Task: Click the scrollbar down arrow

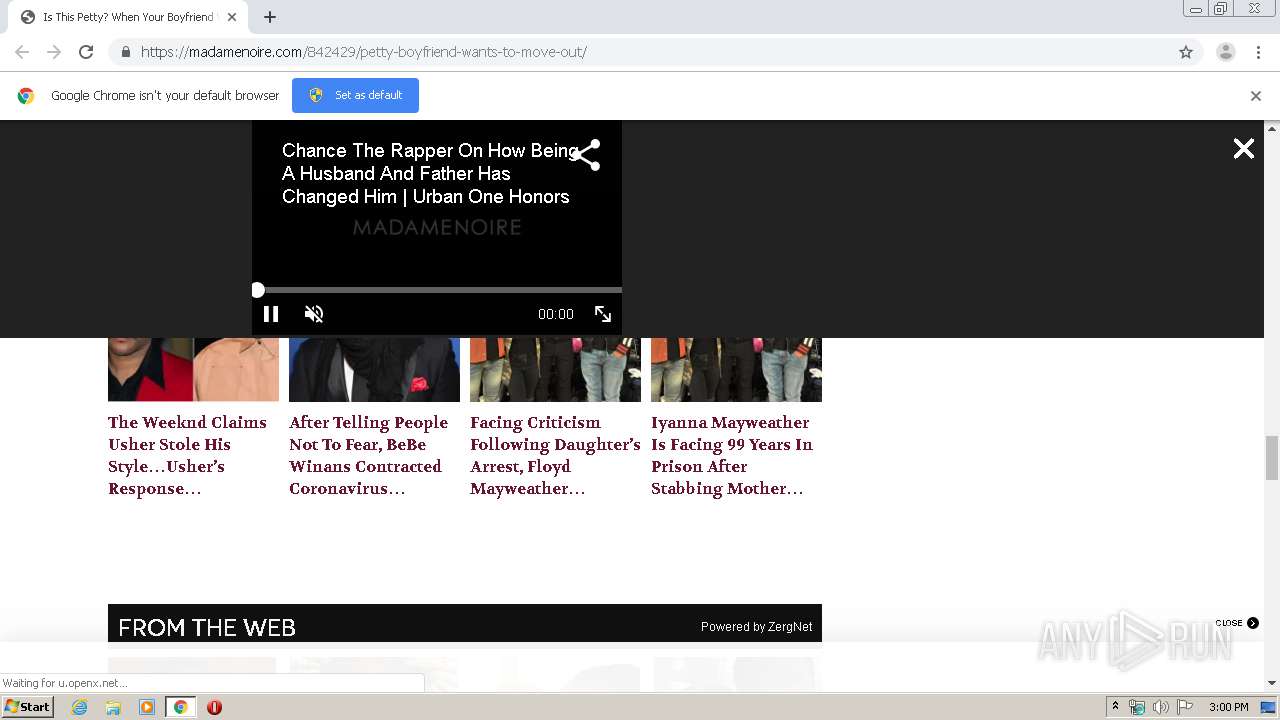Action: coord(1272,683)
